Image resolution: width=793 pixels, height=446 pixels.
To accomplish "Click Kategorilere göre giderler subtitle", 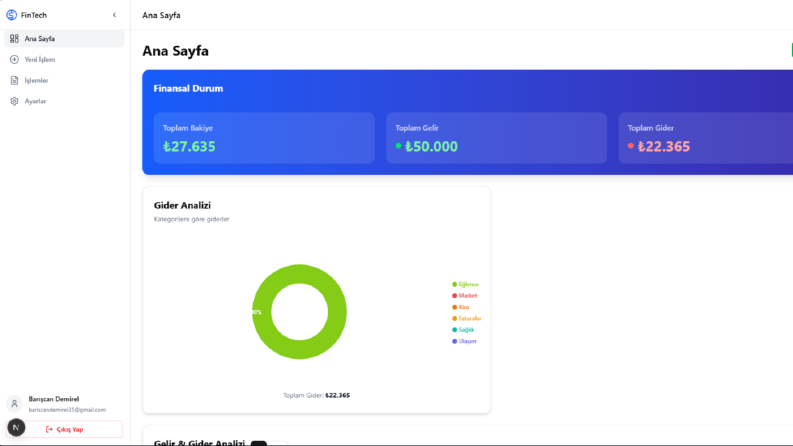I will 192,219.
